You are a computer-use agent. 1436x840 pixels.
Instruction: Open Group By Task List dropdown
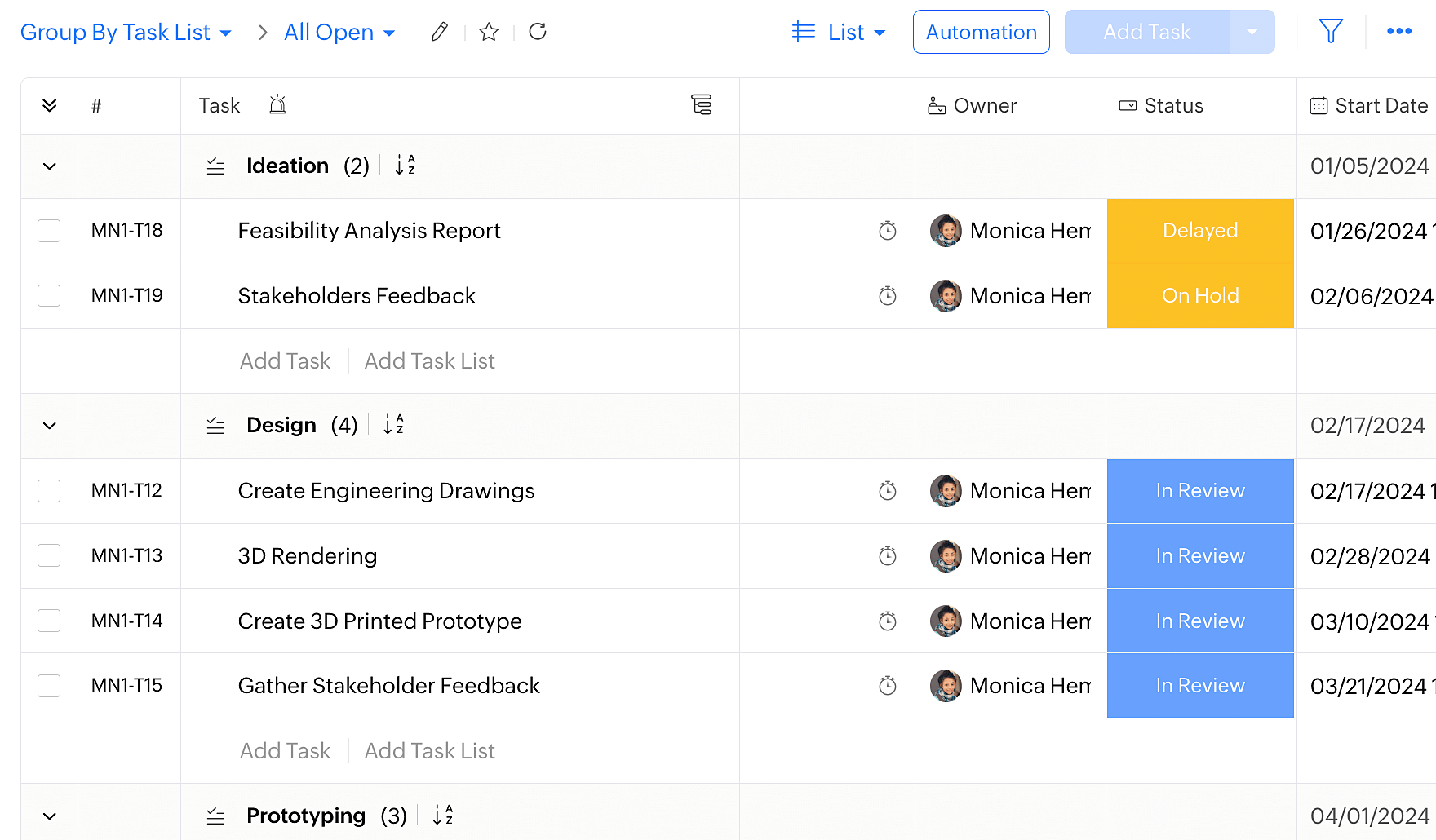[126, 32]
